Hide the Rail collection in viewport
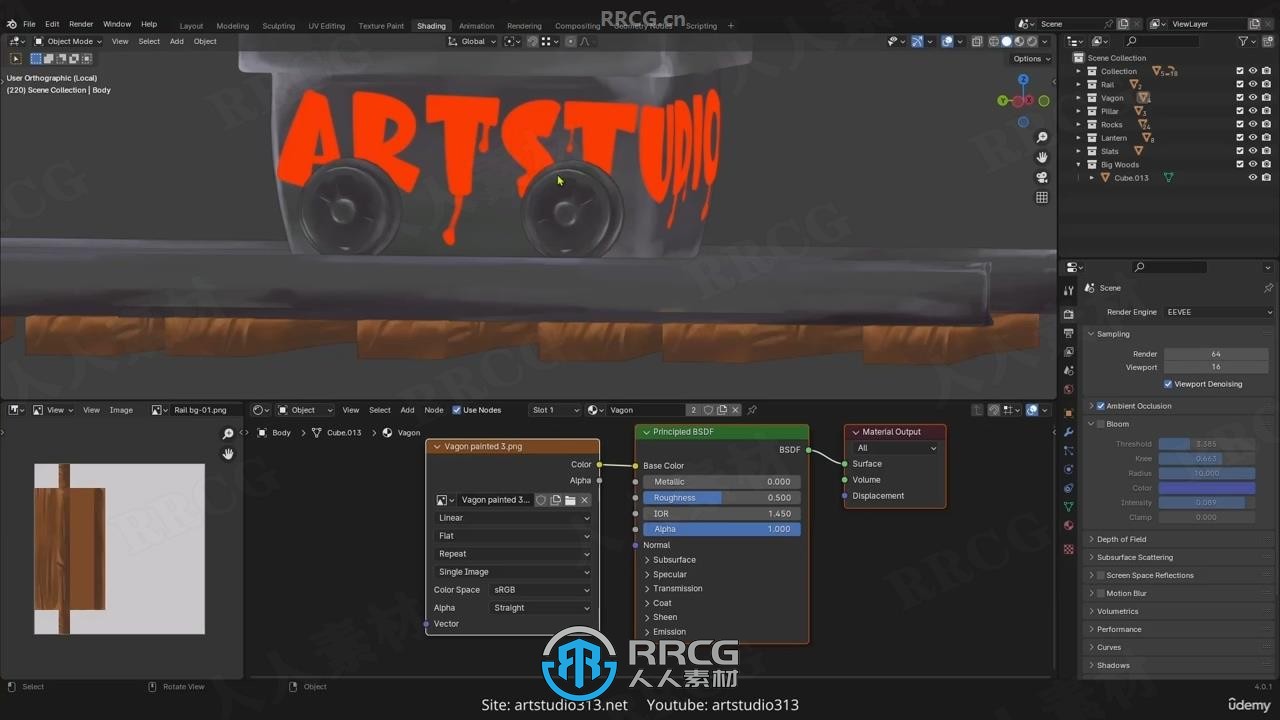The width and height of the screenshot is (1280, 720). pyautogui.click(x=1252, y=85)
